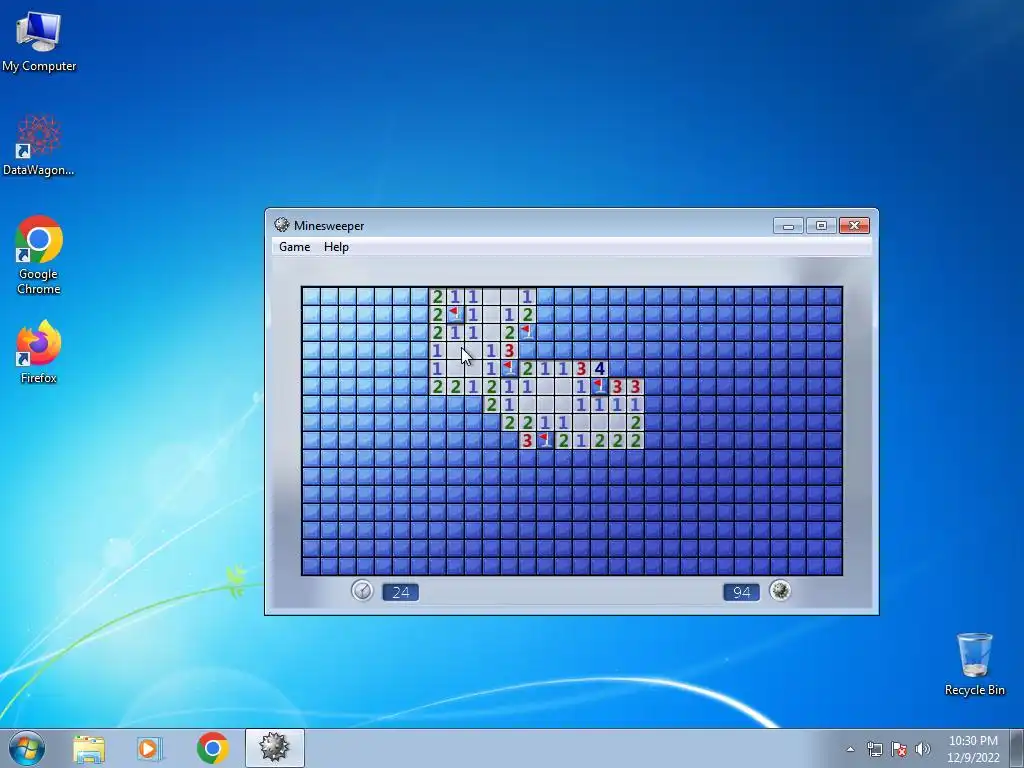Select the elapsed time value 24
1024x768 pixels.
click(400, 592)
